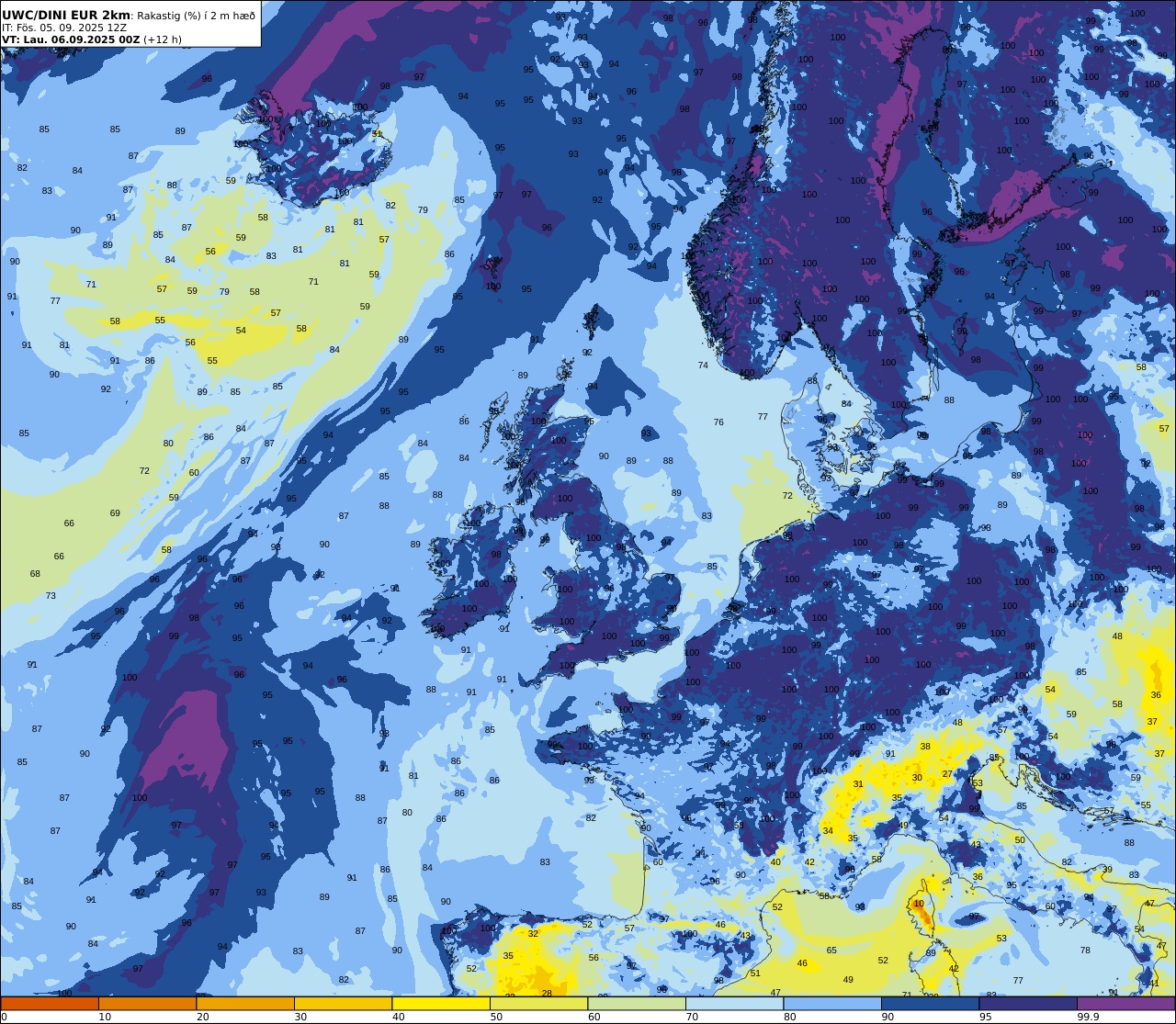1176x1024 pixels.
Task: Click the 'UWC/DINI EUR 2km' map title
Action: click(x=66, y=15)
